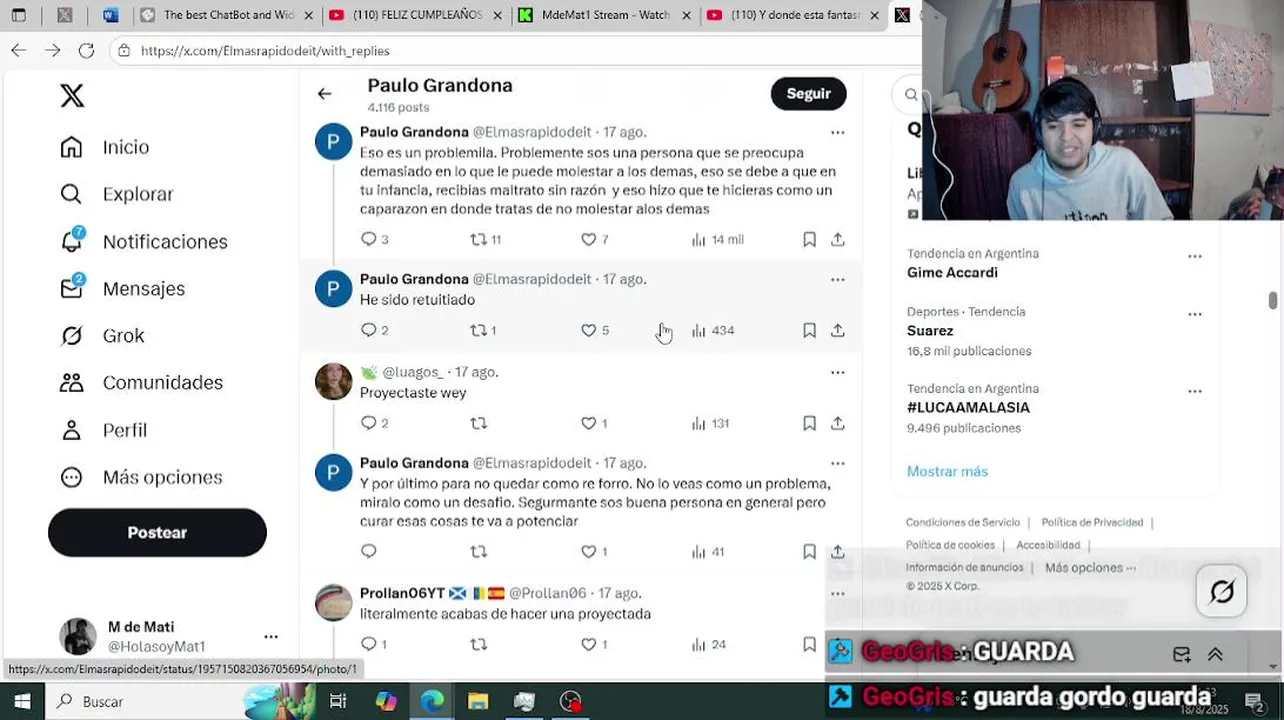
Task: Click the Windows Start button
Action: tap(21, 701)
